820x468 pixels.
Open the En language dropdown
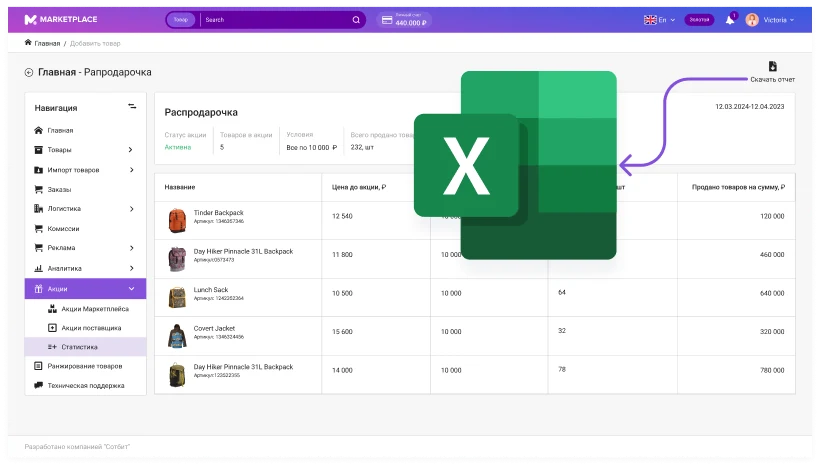tap(659, 20)
